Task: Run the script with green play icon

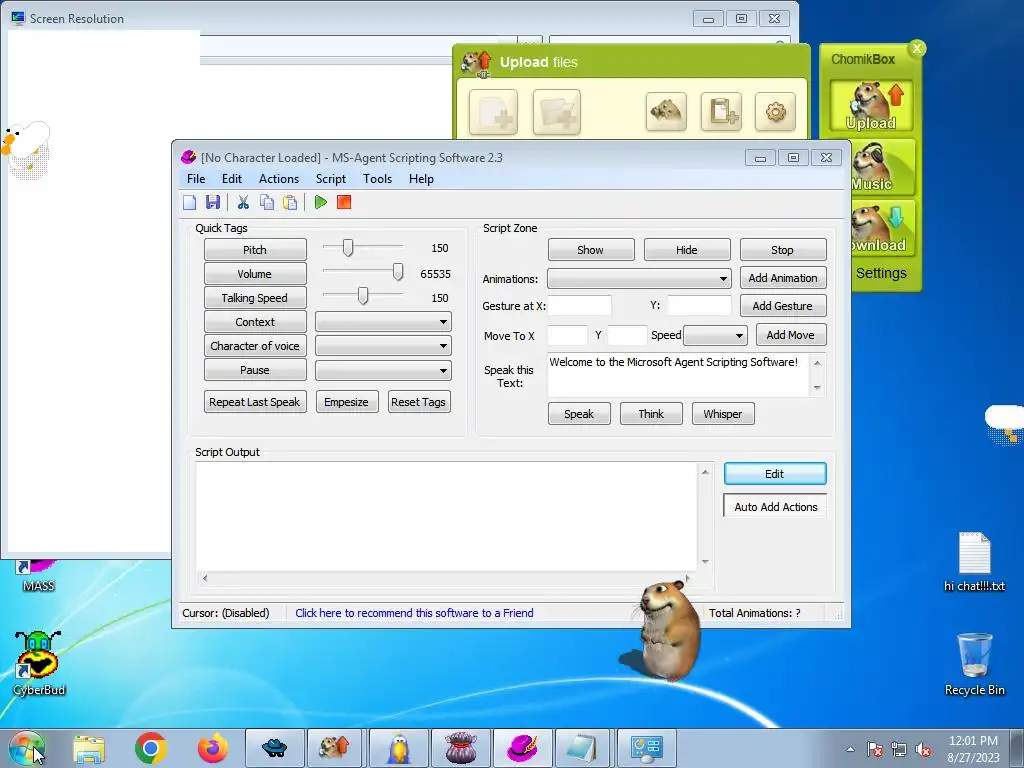Action: (321, 202)
